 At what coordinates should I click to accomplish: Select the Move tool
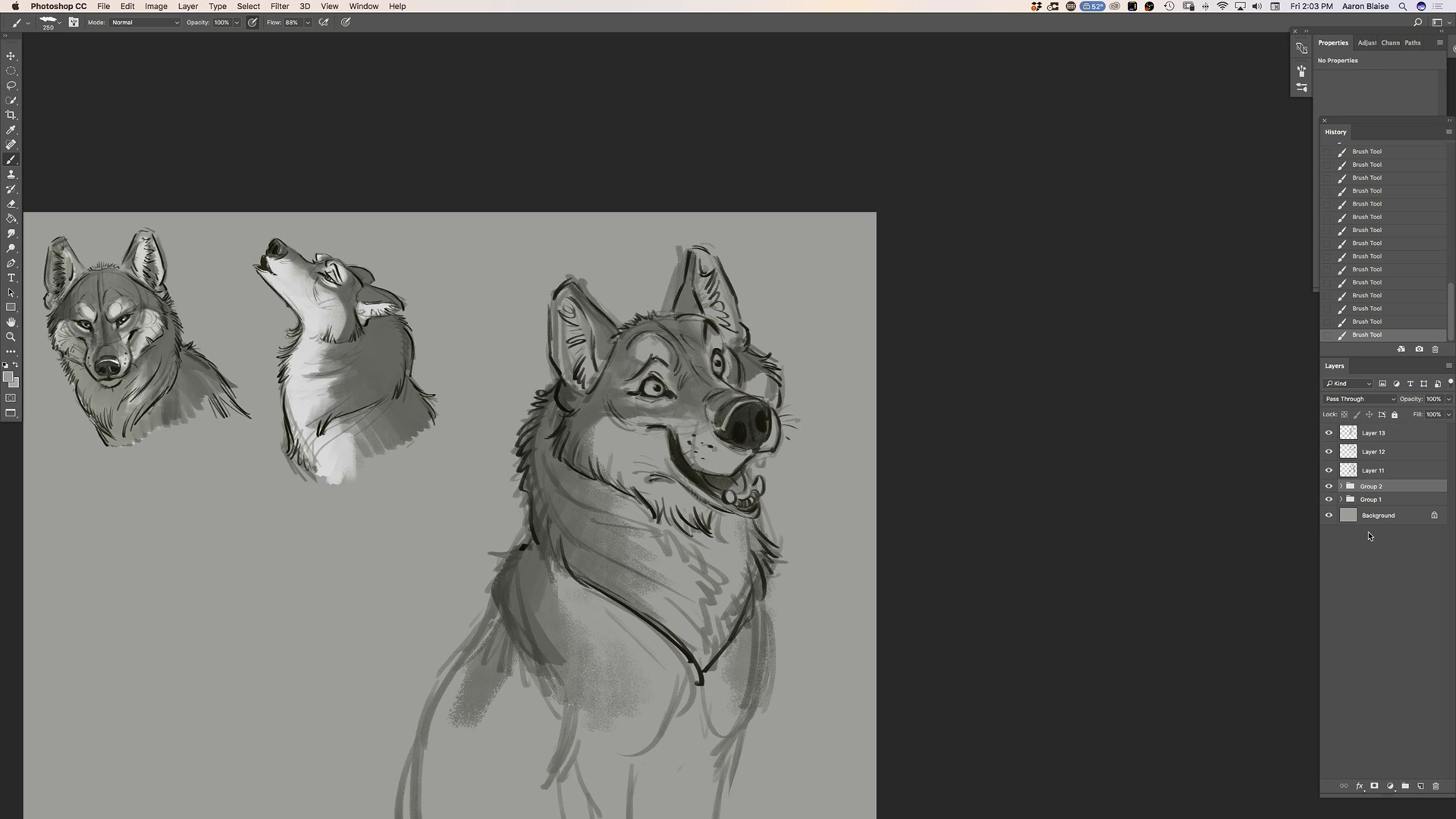coord(11,56)
